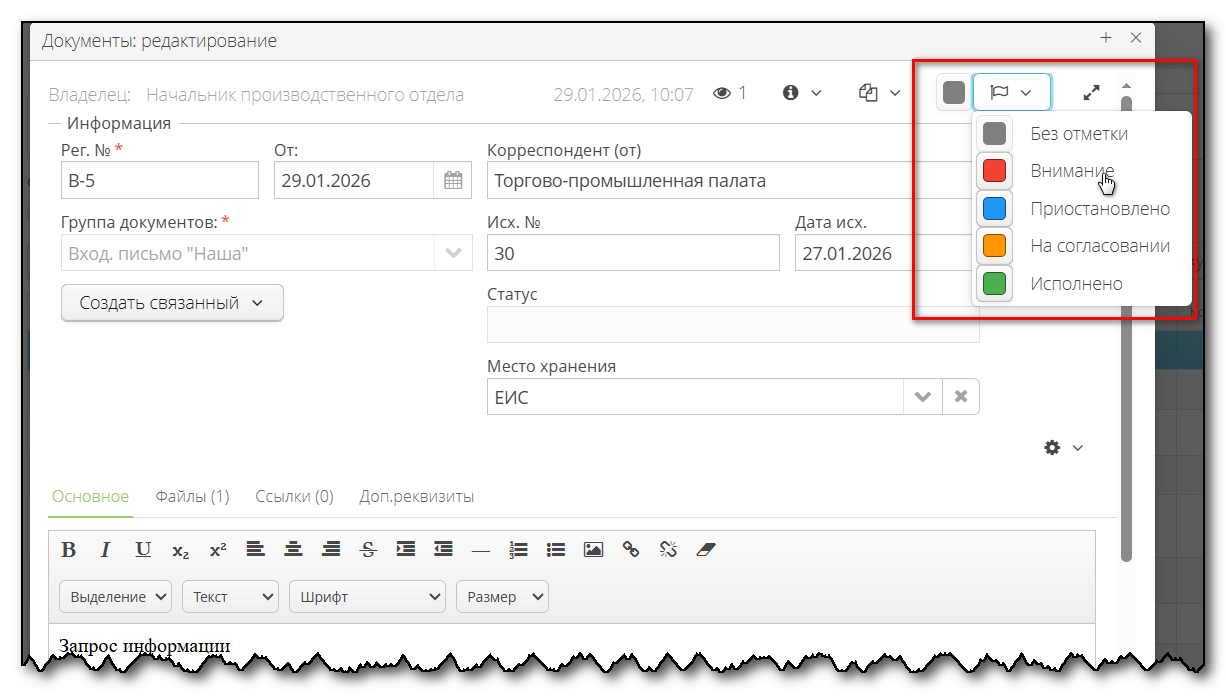1226x700 pixels.
Task: Clear the Место хранения field with the X button
Action: pyautogui.click(x=960, y=396)
